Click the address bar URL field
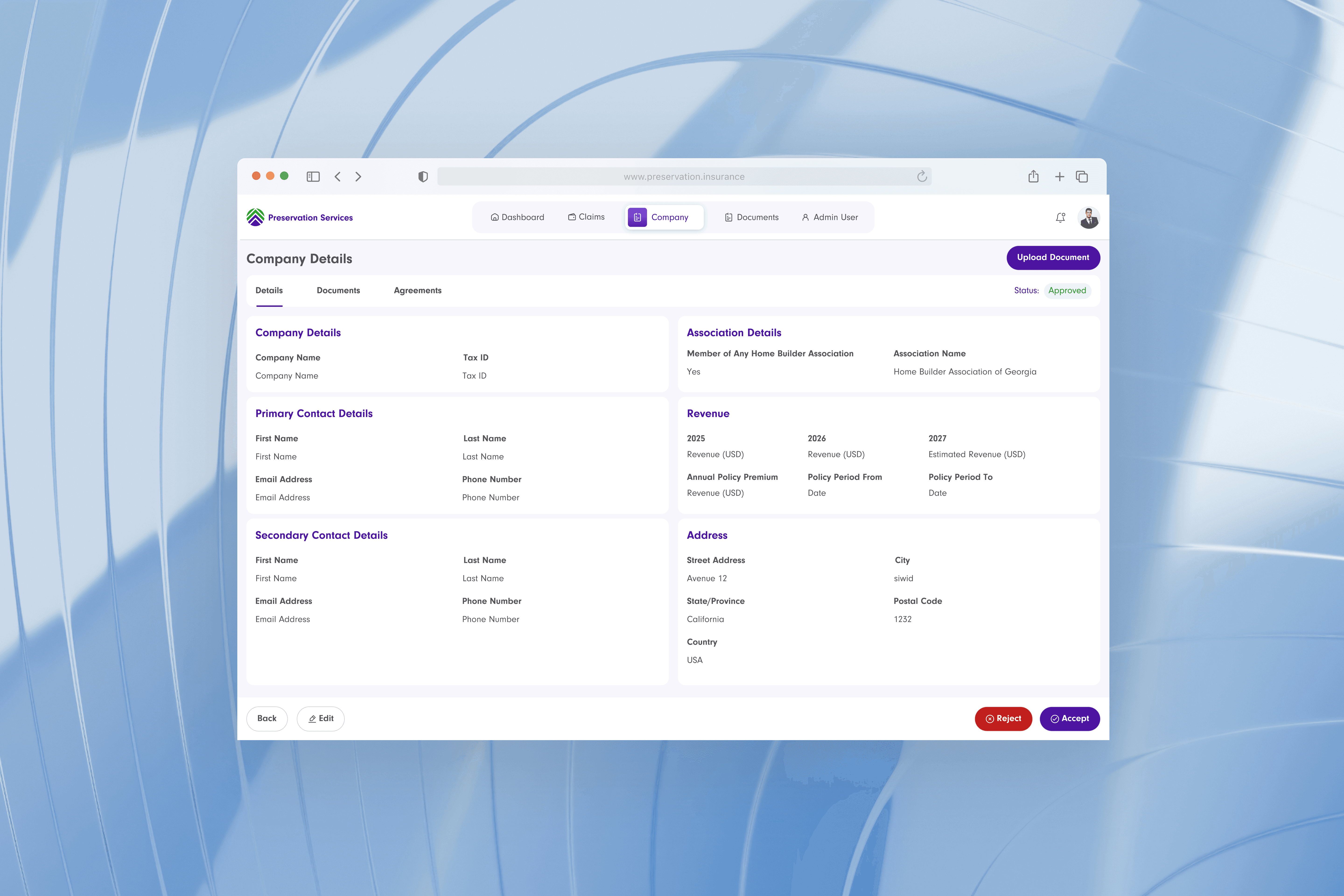 coord(683,177)
